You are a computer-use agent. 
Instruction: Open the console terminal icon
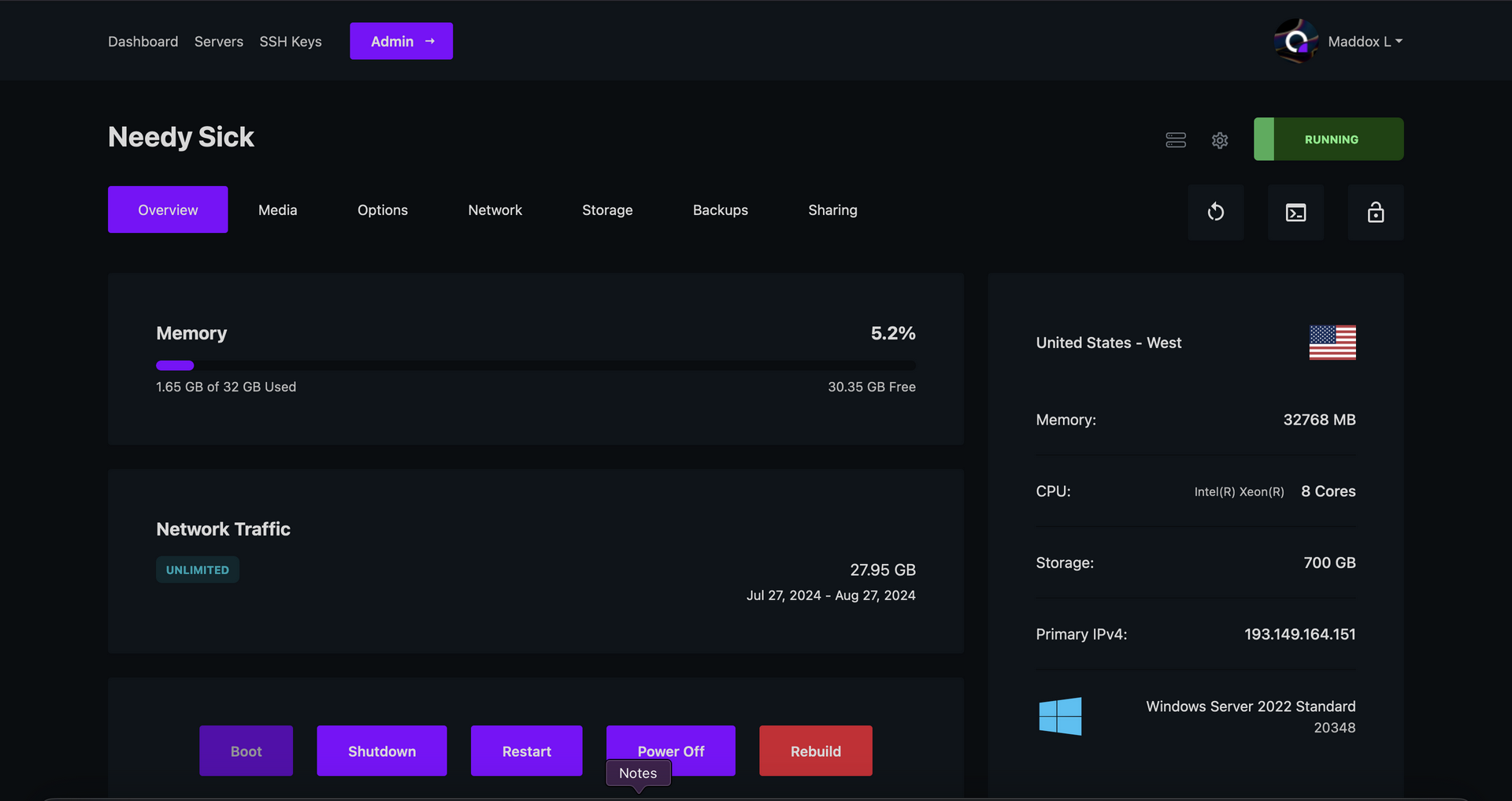[x=1295, y=212]
